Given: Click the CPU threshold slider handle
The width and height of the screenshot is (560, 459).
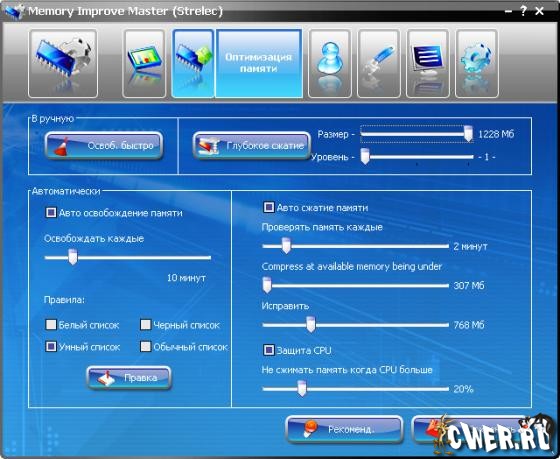Looking at the screenshot, I should click(302, 389).
